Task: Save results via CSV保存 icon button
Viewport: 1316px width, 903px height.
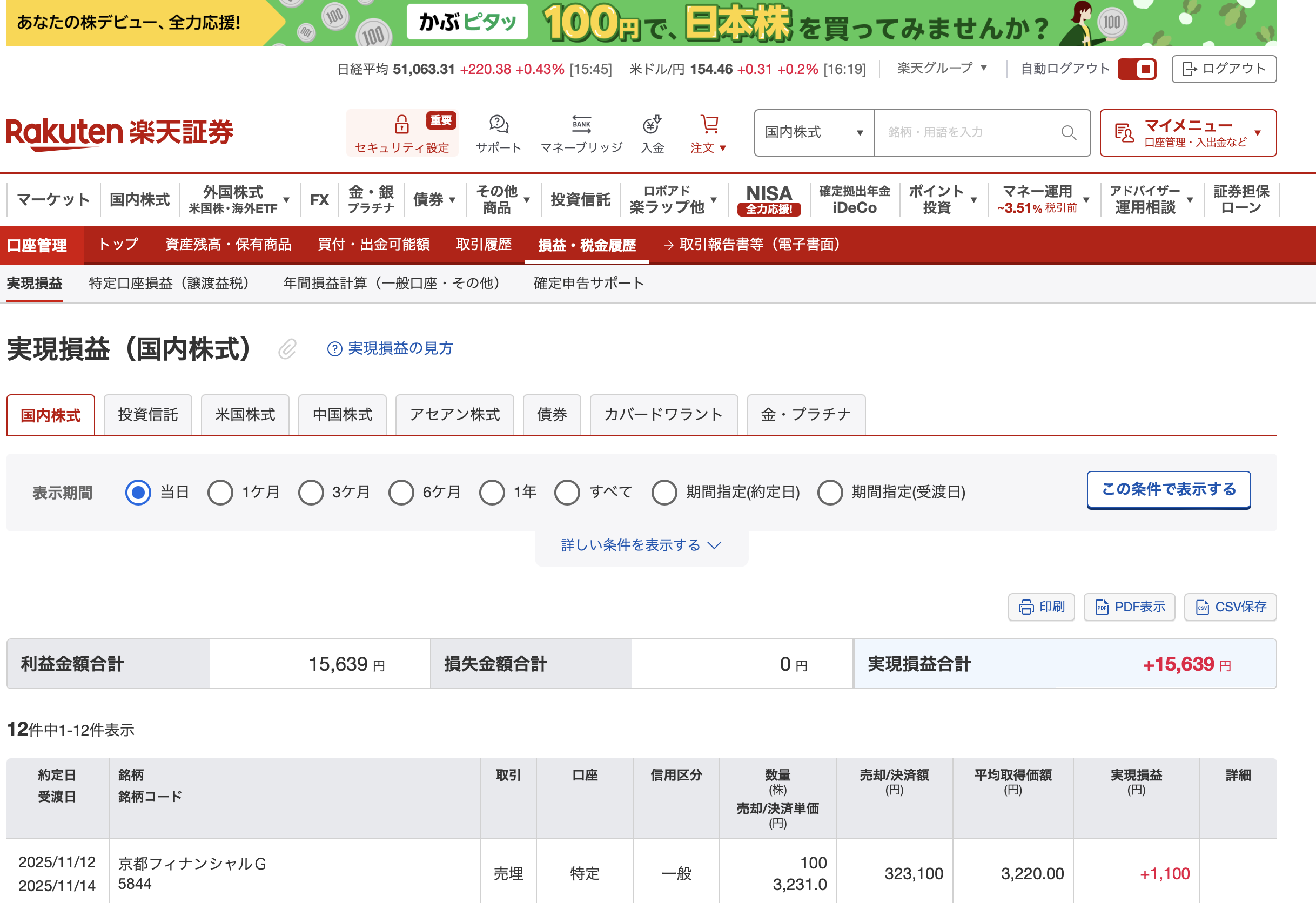Action: (x=1230, y=607)
